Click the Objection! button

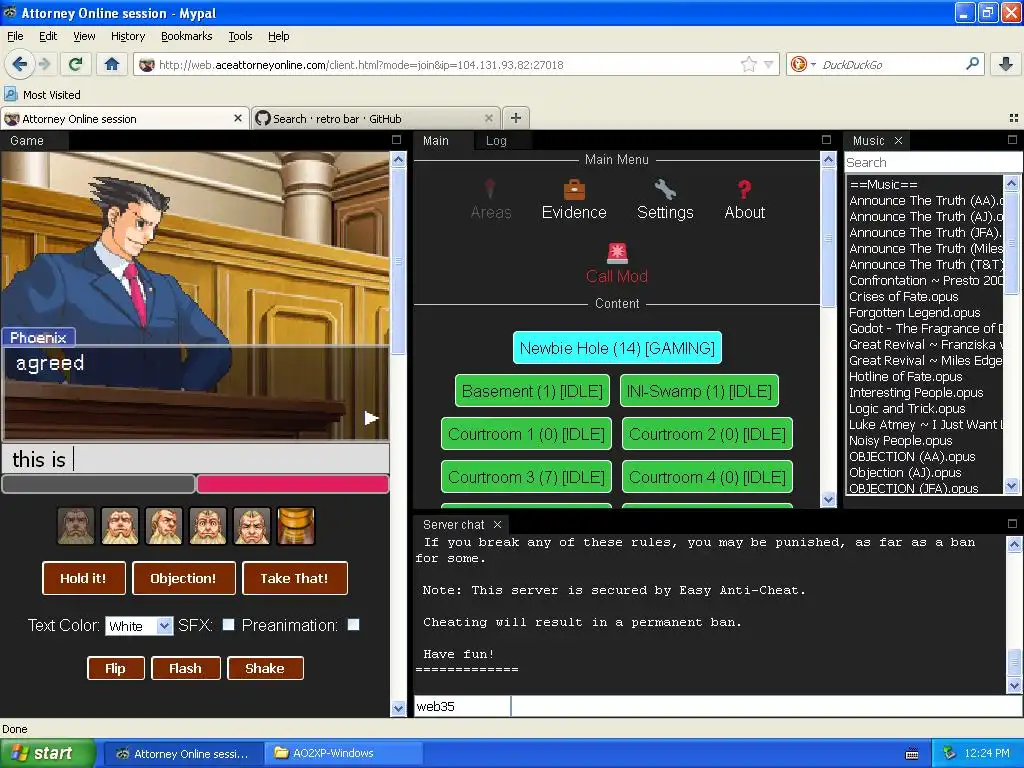coord(184,578)
